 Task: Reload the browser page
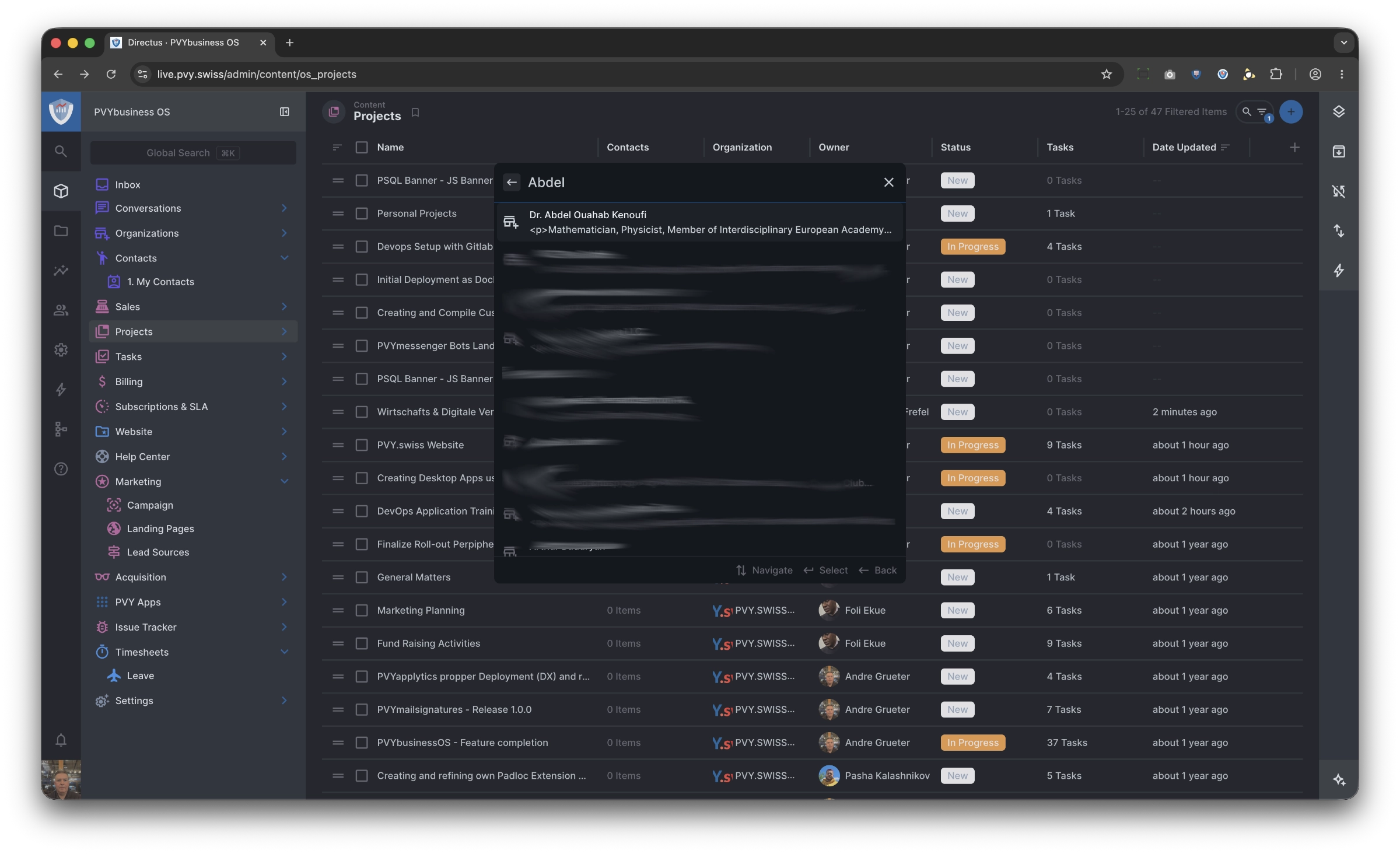(111, 74)
